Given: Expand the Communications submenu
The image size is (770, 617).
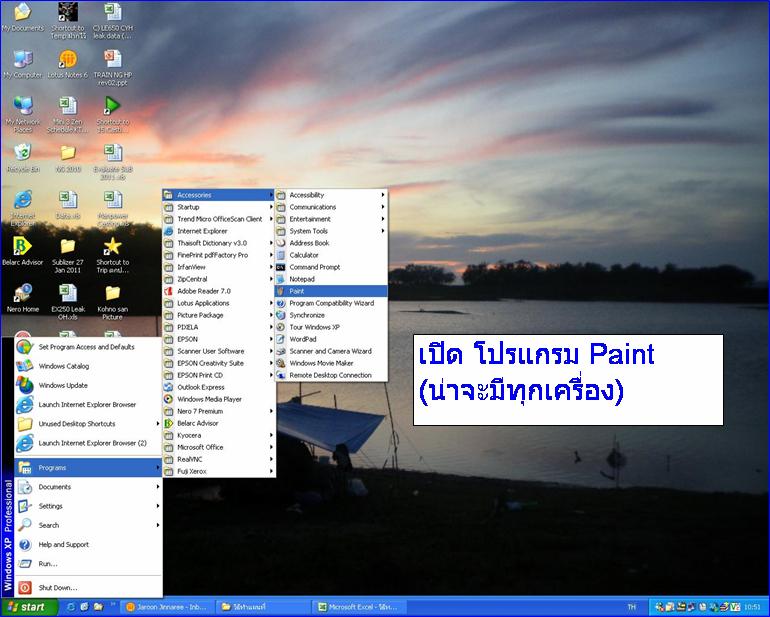Looking at the screenshot, I should click(331, 207).
